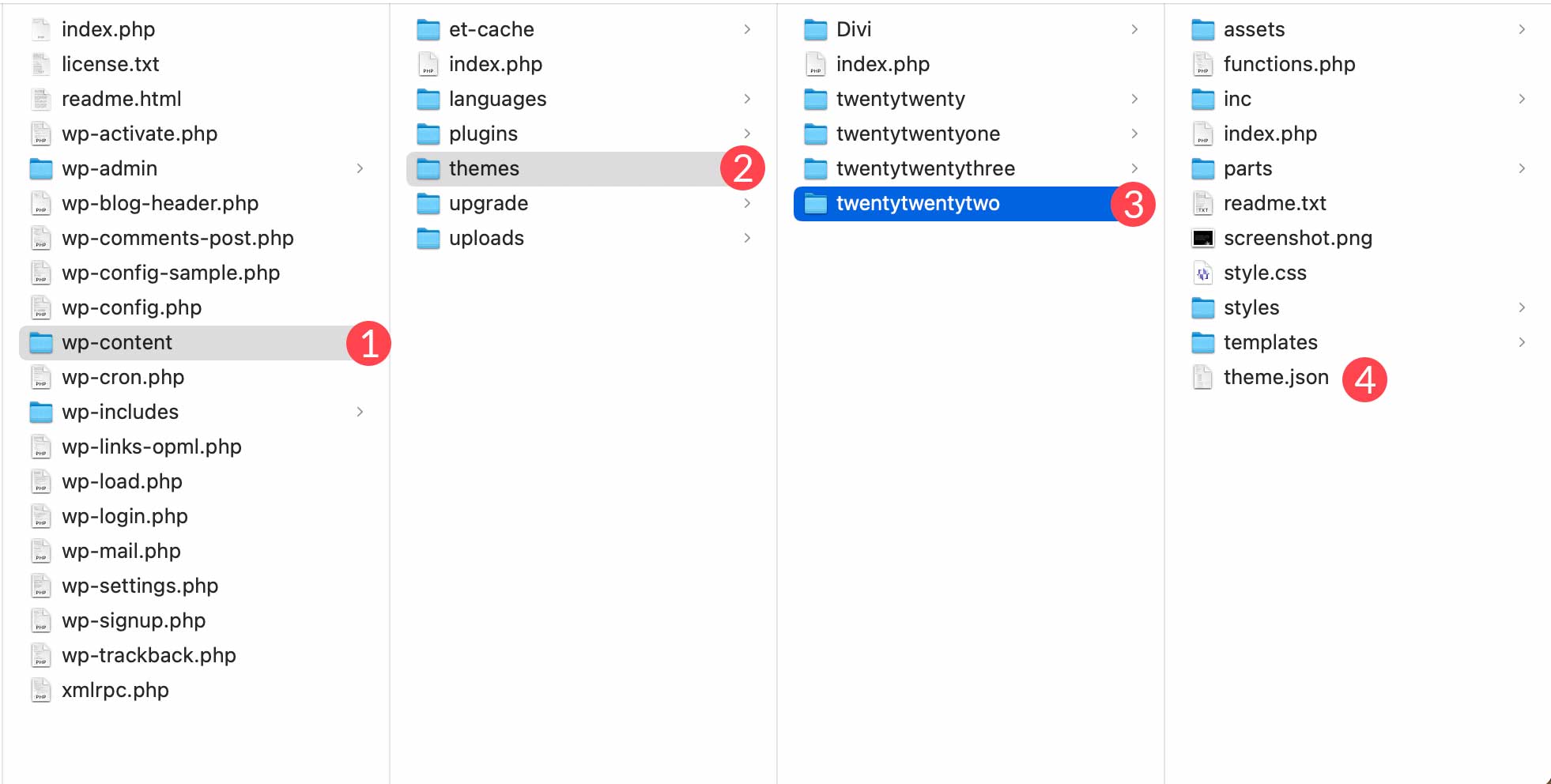
Task: Click the PHP file icon next to index.php
Action: coord(40,29)
